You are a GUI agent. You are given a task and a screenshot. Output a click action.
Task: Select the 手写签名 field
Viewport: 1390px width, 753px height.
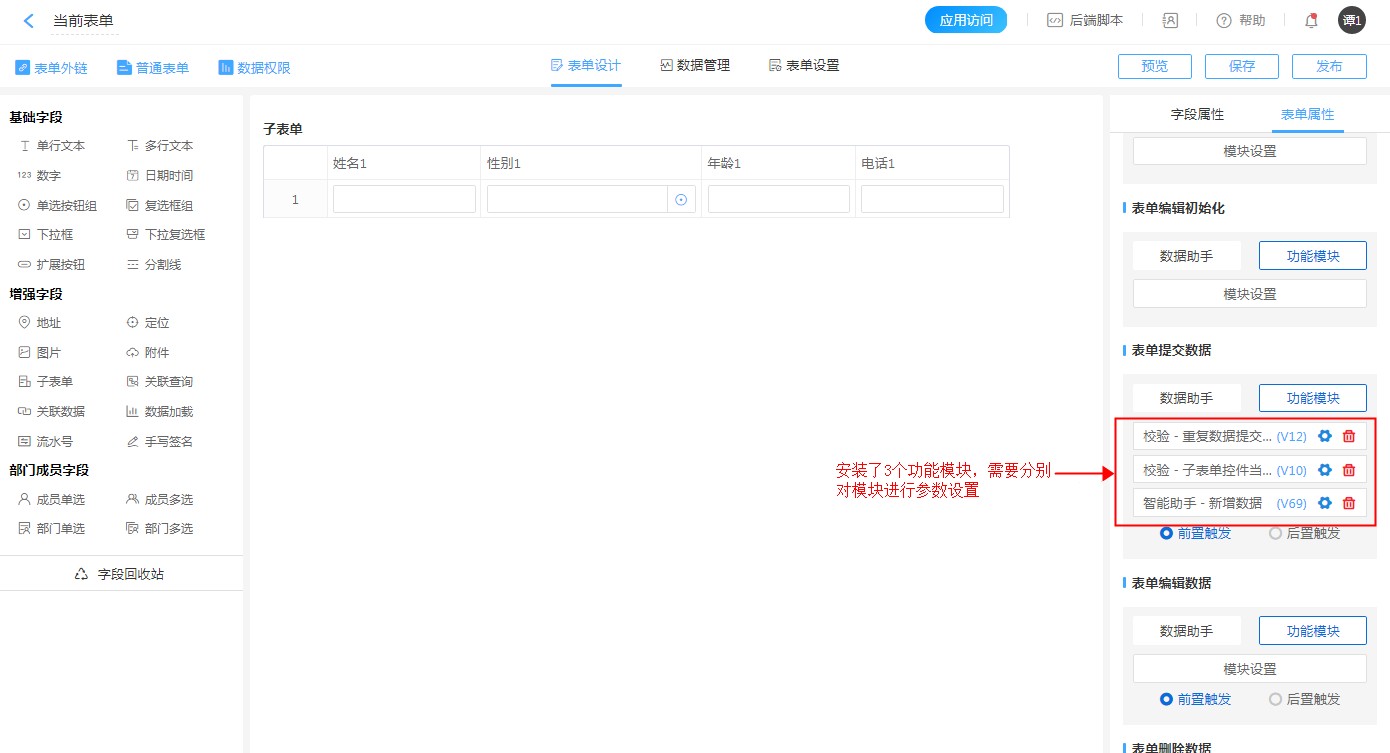[x=159, y=441]
